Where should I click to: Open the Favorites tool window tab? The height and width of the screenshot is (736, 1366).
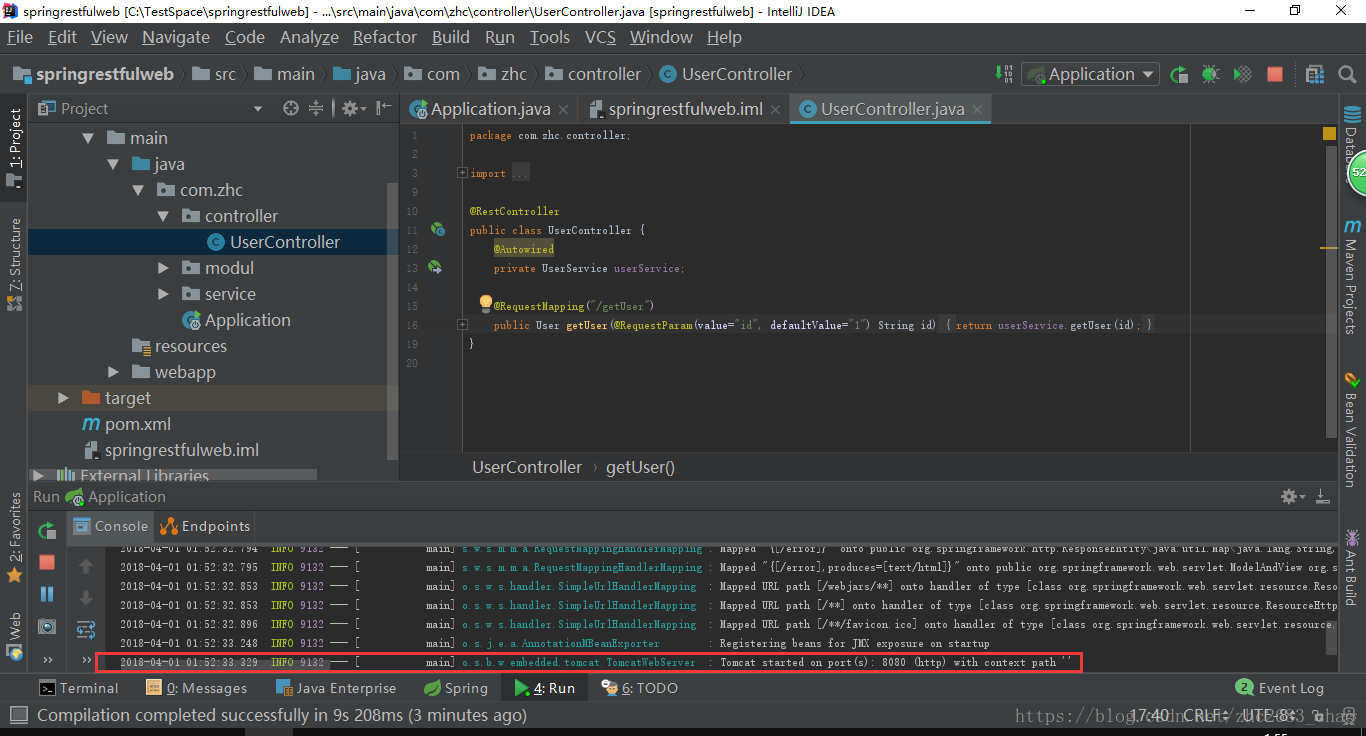click(14, 538)
